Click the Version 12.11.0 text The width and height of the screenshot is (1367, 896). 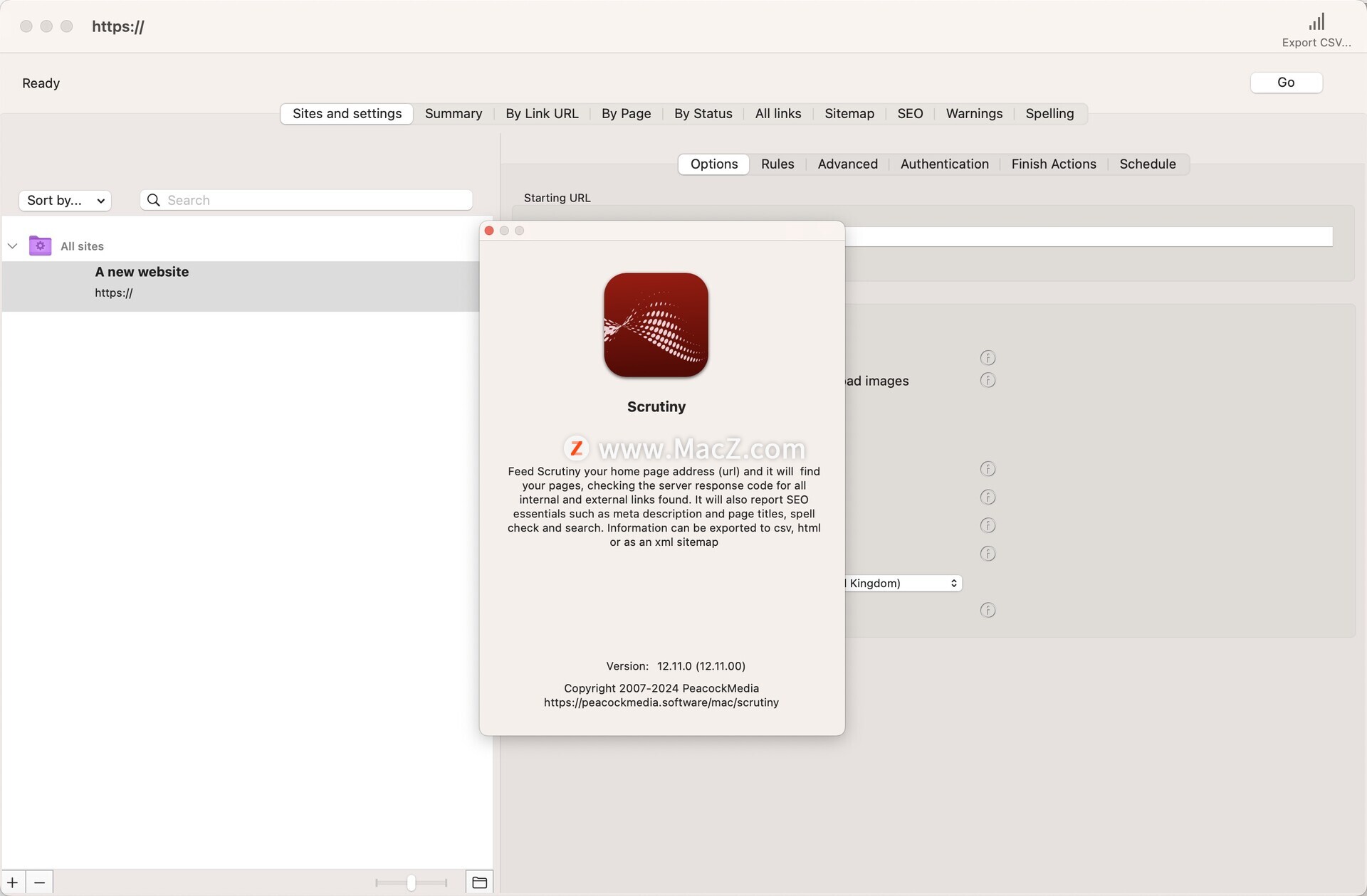coord(675,666)
